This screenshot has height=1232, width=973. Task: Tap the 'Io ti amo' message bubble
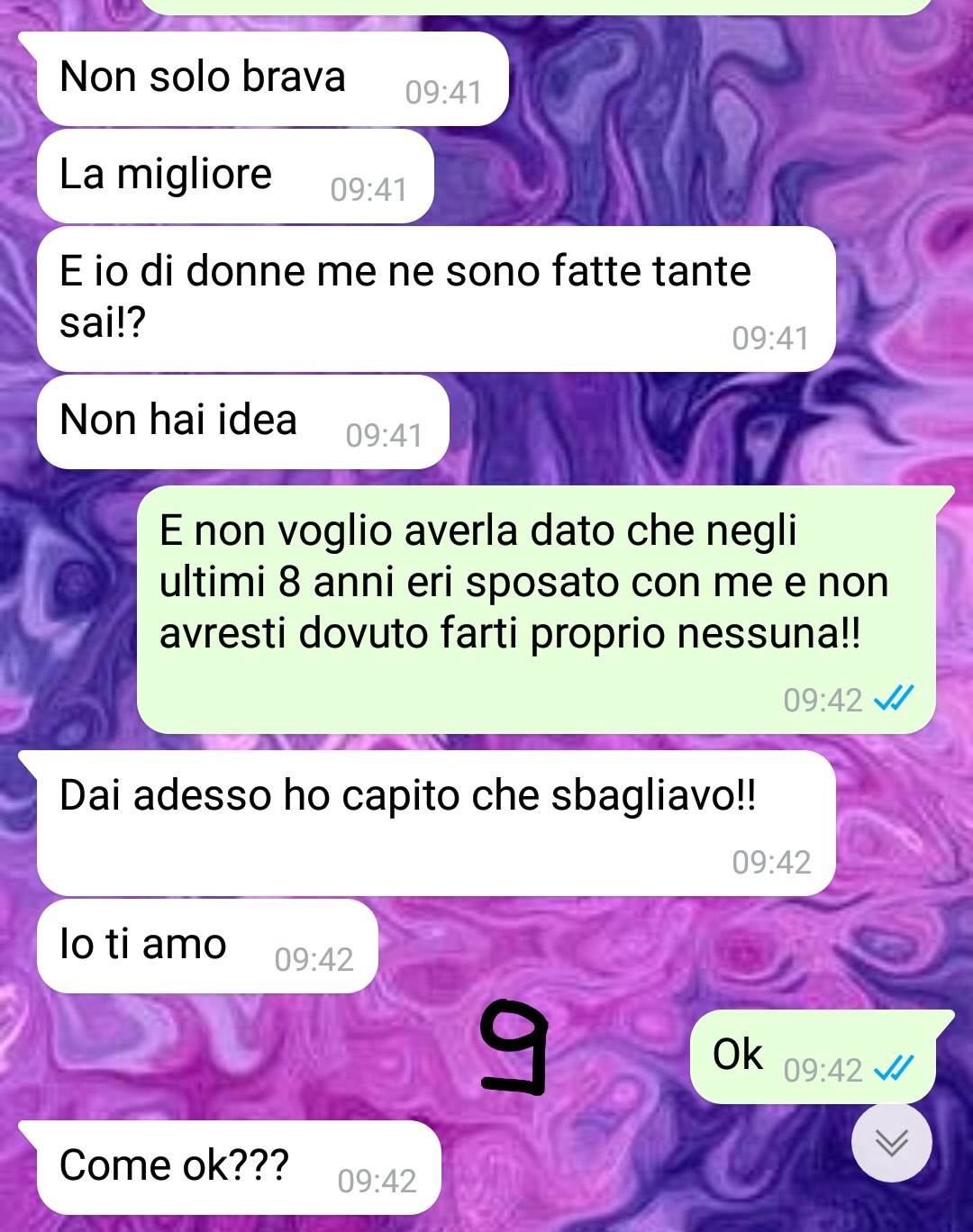[x=206, y=947]
